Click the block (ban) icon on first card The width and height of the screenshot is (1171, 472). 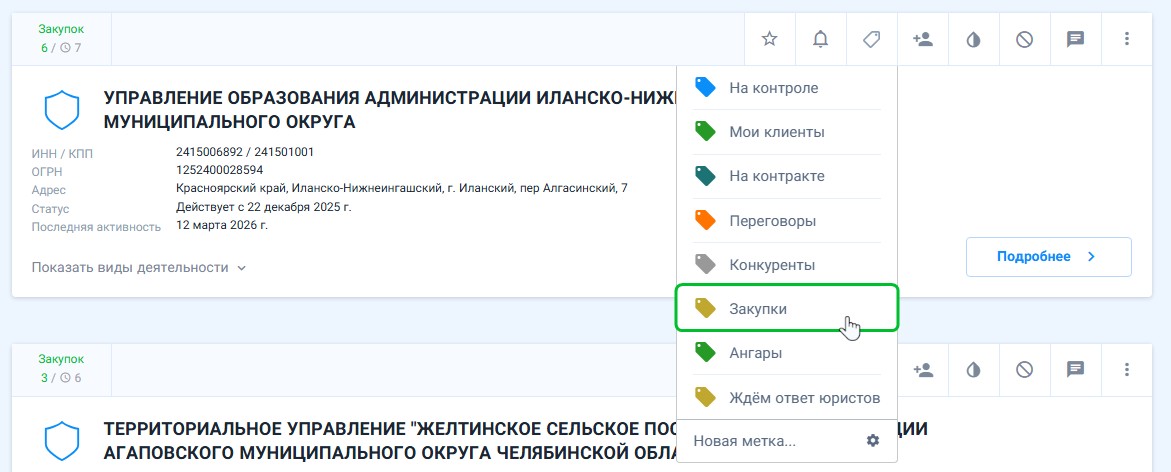click(1025, 40)
